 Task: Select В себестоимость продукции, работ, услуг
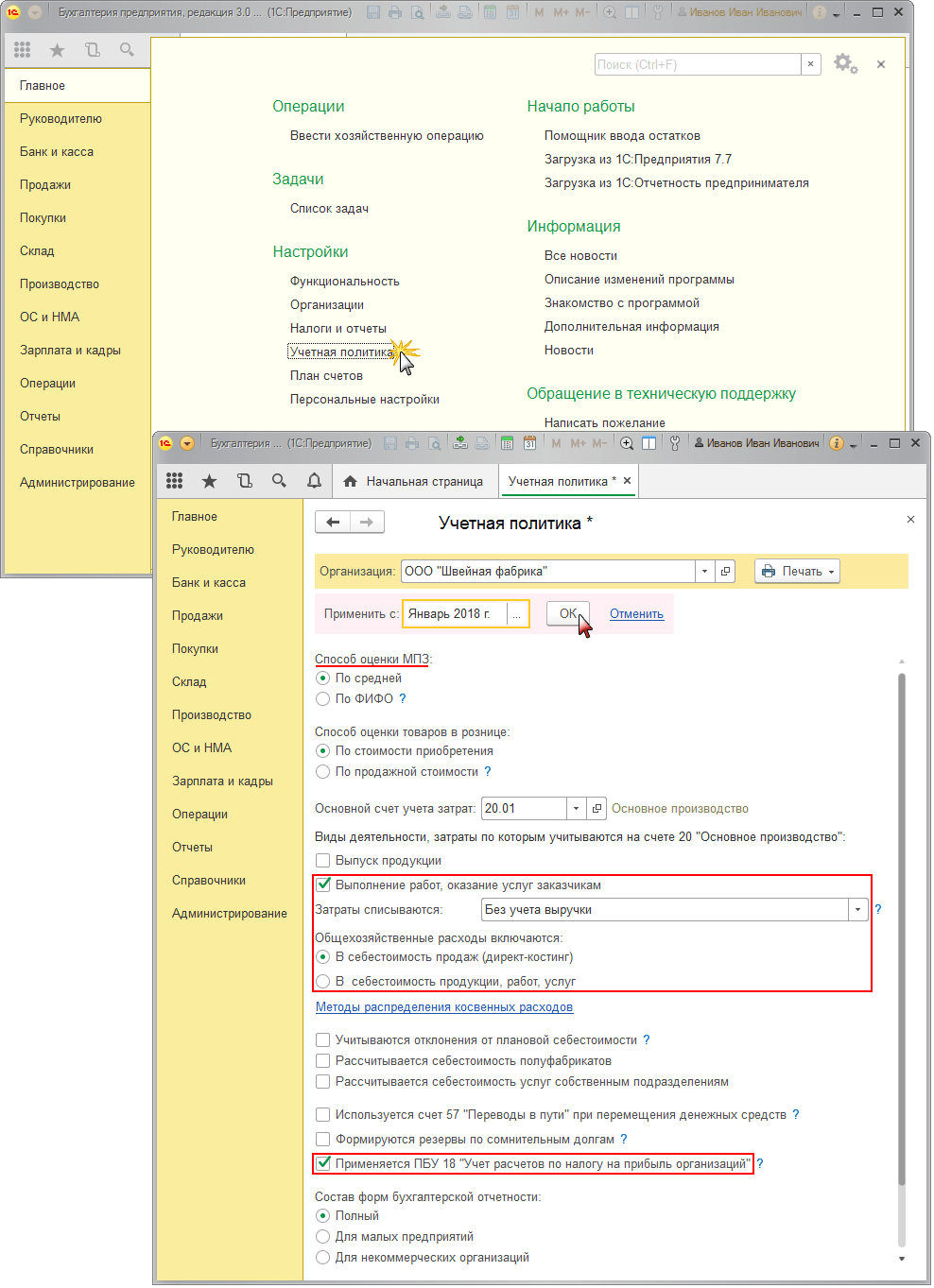(x=323, y=981)
